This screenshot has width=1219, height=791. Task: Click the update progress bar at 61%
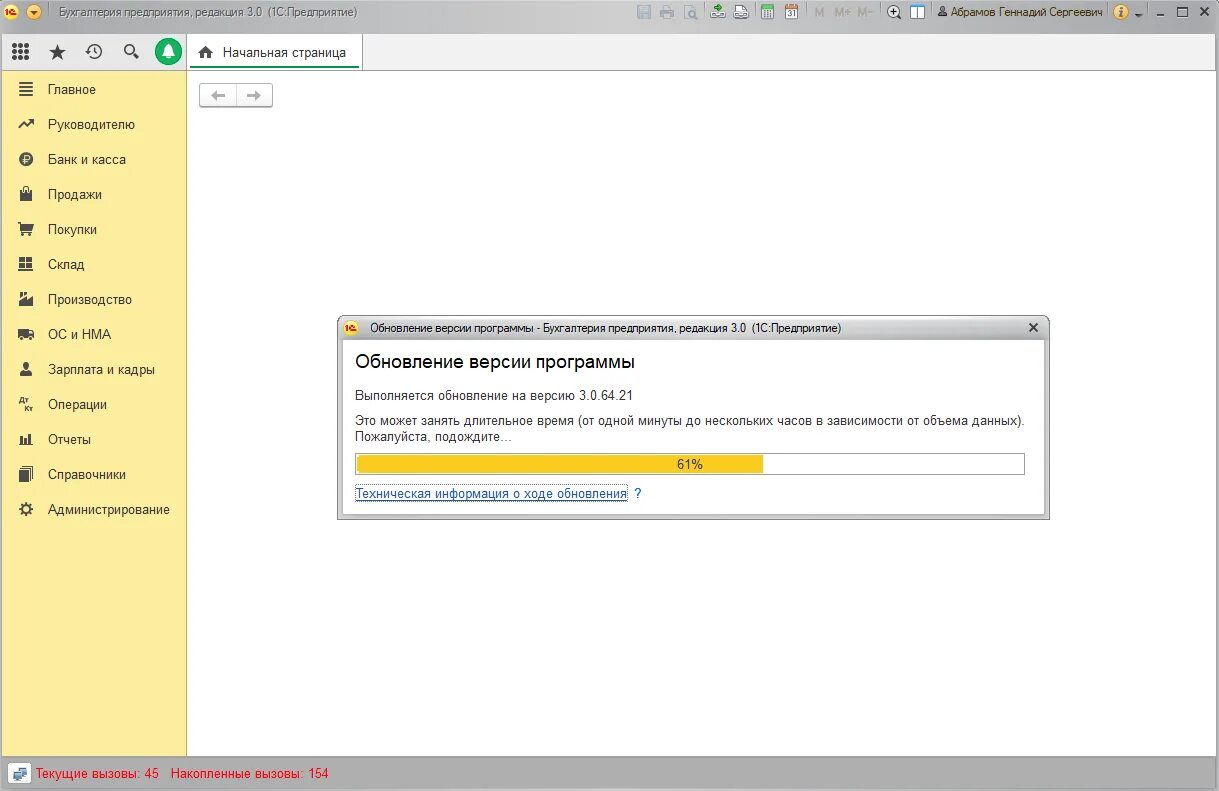[690, 464]
